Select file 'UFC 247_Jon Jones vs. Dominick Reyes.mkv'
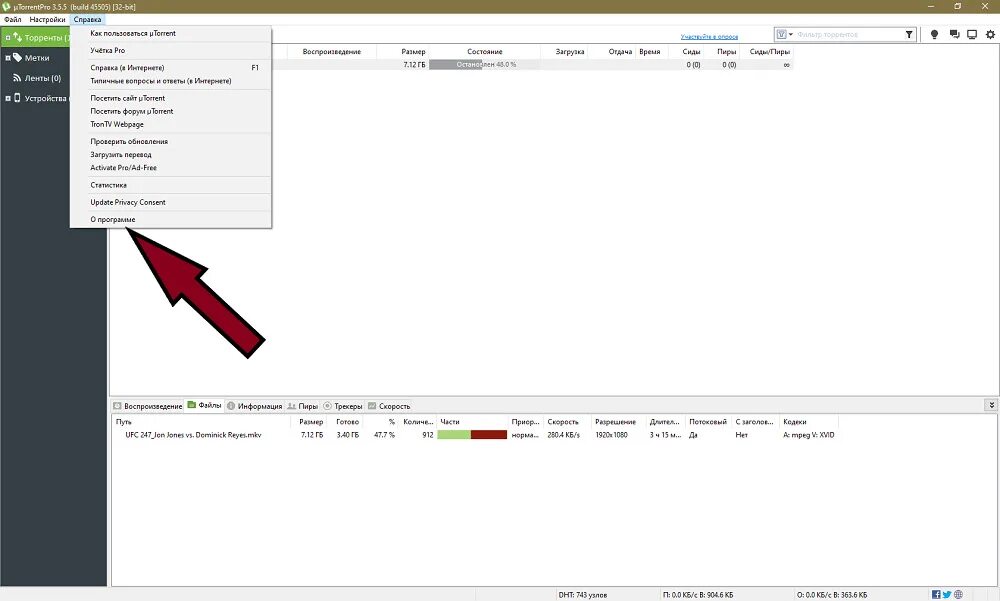This screenshot has width=1000, height=601. click(193, 435)
